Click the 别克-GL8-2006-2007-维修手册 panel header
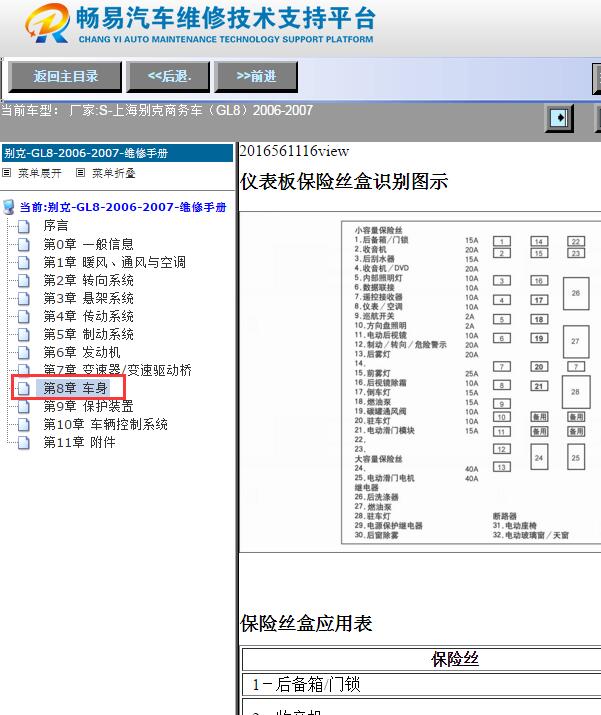Screen dimensions: 601x715 click(x=117, y=153)
